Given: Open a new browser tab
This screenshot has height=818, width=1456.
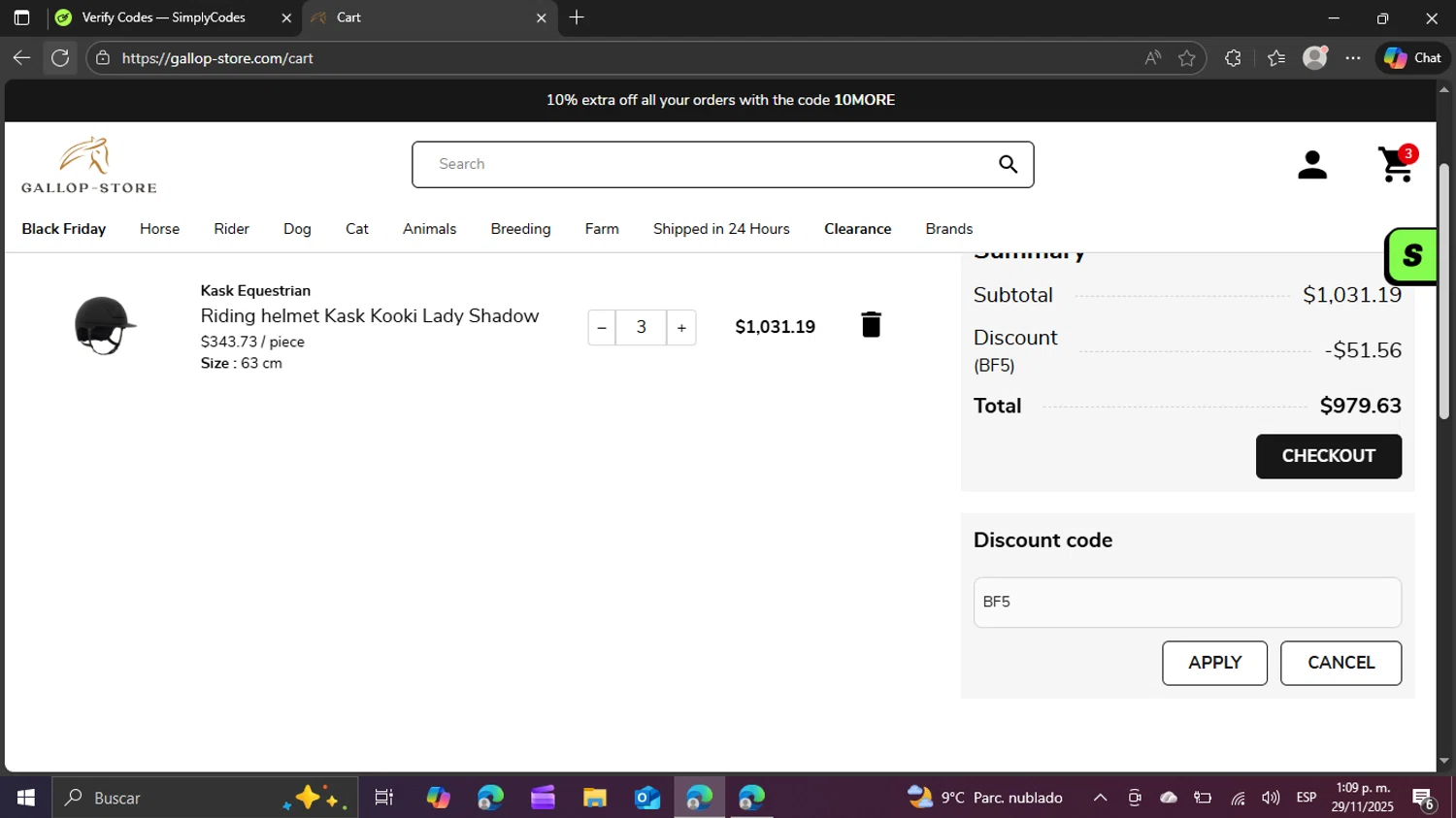Looking at the screenshot, I should 577,17.
